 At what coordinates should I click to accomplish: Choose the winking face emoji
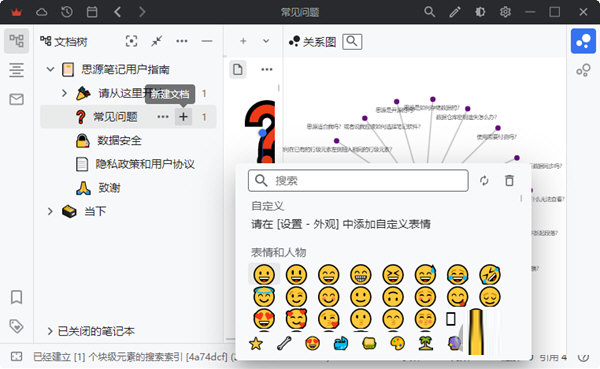pyautogui.click(x=296, y=297)
